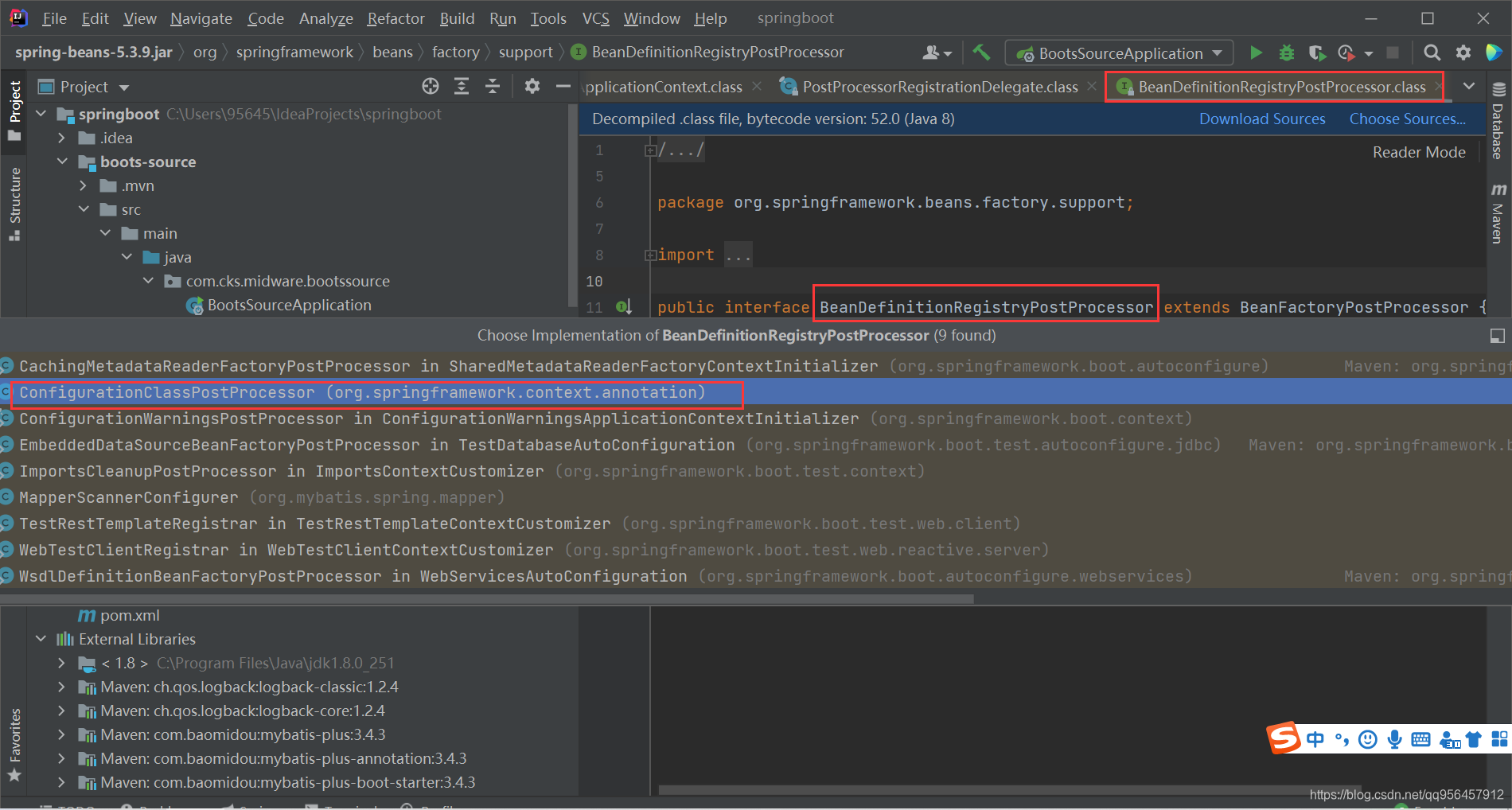The height and width of the screenshot is (810, 1512).
Task: Click Collapse All in Project panel
Action: click(x=493, y=86)
